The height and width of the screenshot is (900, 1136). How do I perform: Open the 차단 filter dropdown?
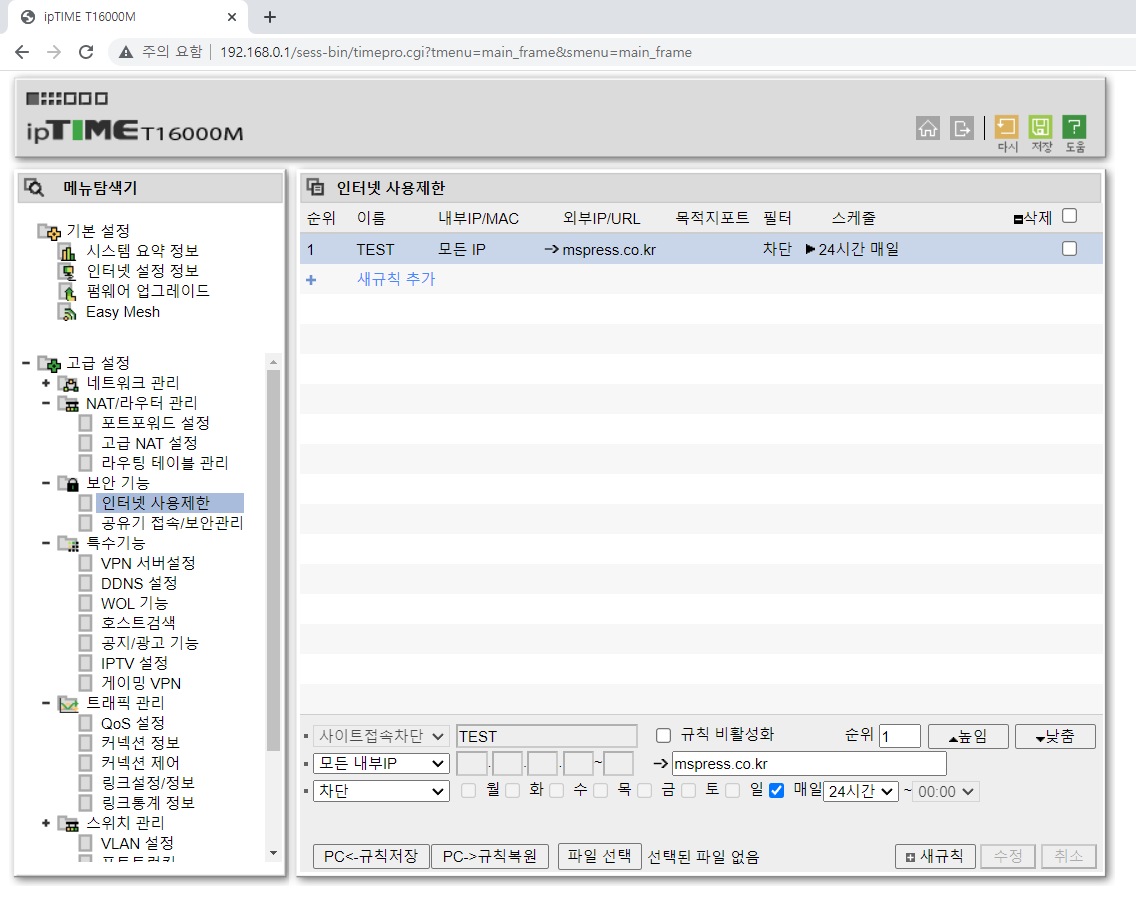click(x=381, y=791)
